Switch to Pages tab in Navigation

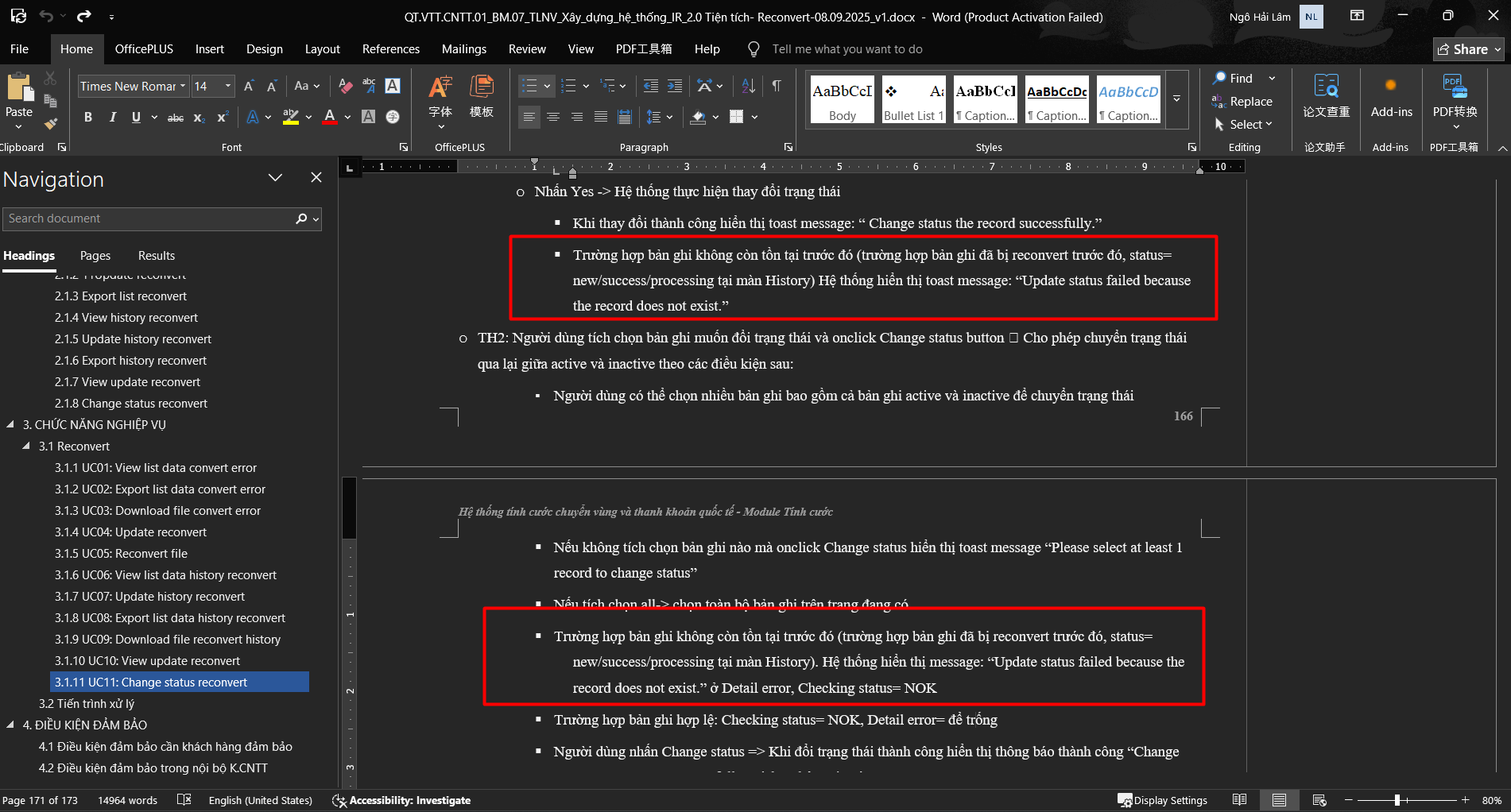pos(95,256)
